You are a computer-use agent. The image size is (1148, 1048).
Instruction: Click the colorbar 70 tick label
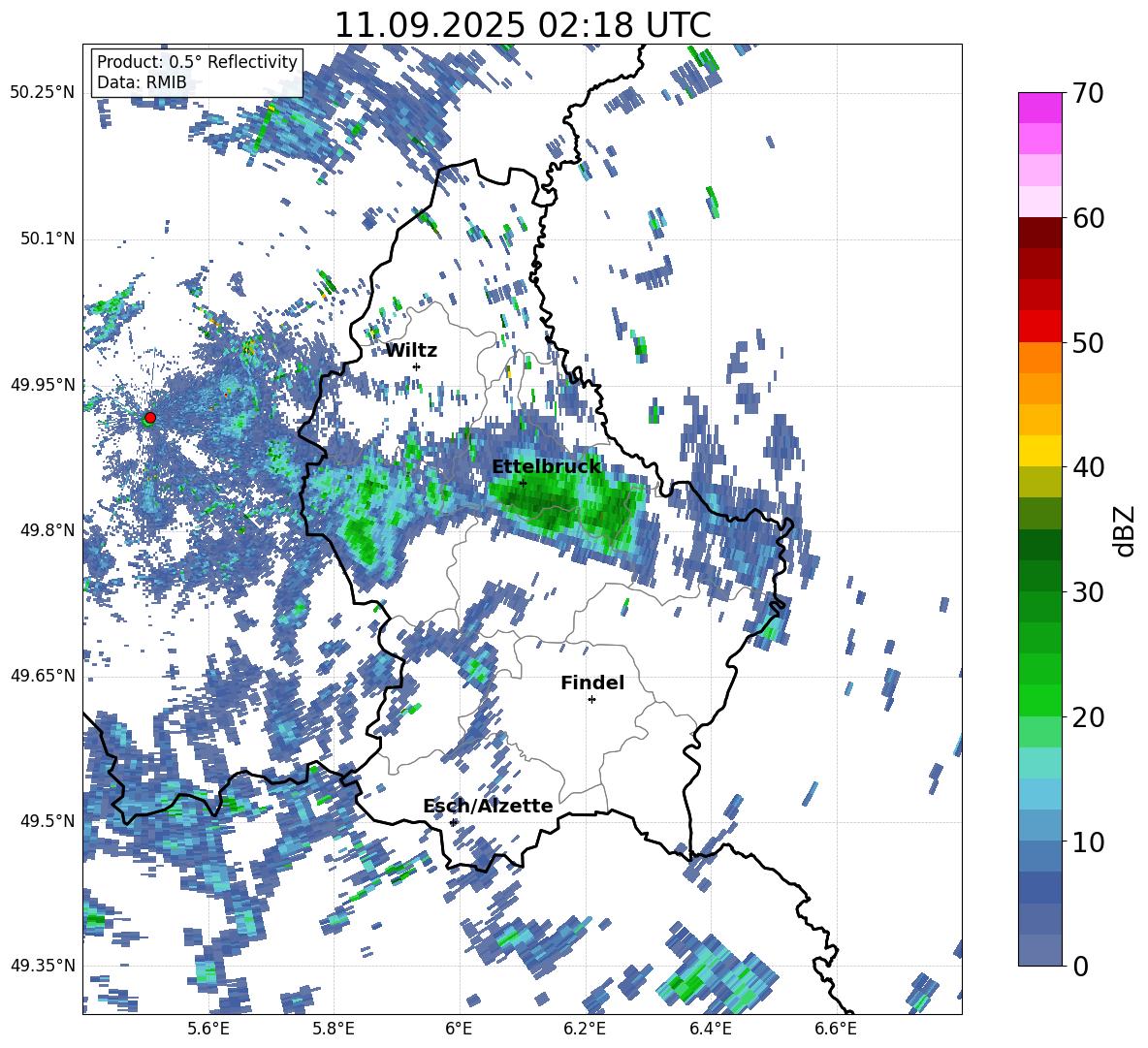click(1088, 93)
